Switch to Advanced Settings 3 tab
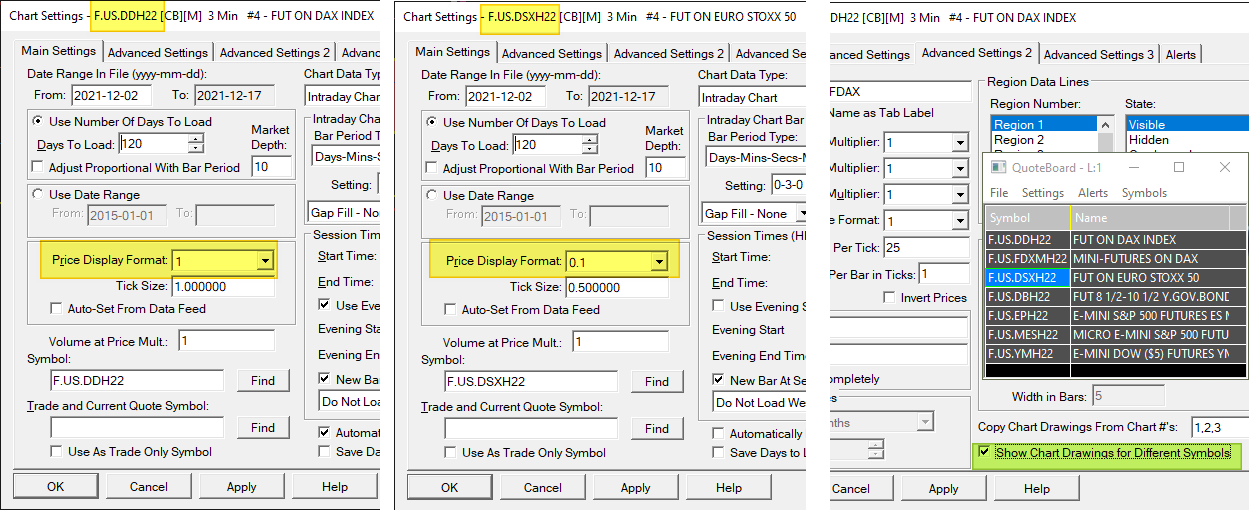Viewport: 1250px width, 510px height. click(1098, 54)
